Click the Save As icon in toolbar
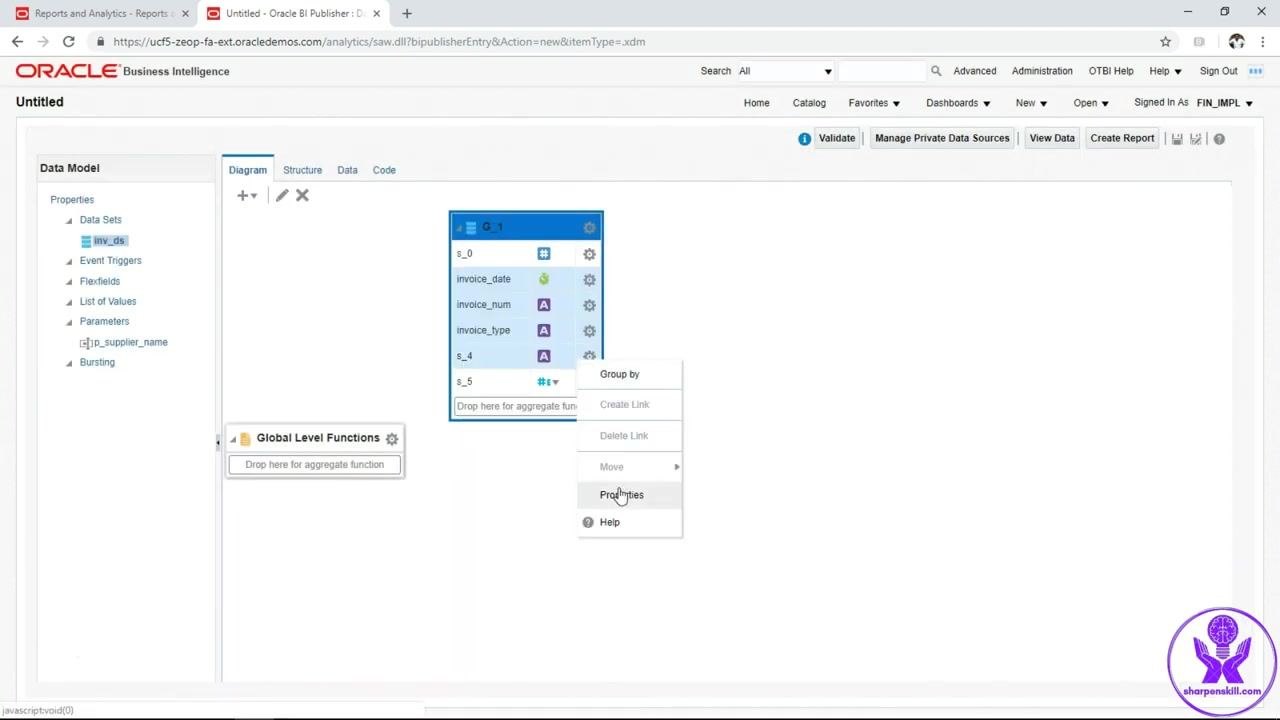This screenshot has height=720, width=1280. coord(1196,139)
